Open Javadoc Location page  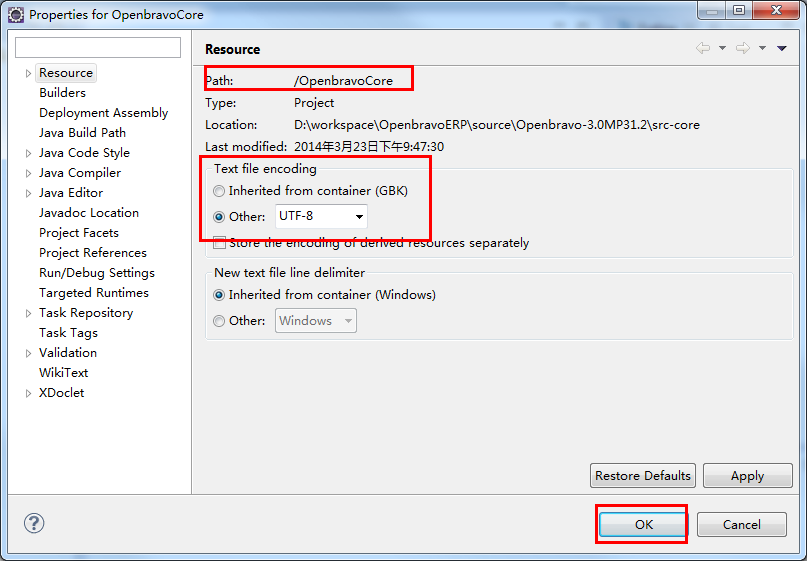(x=89, y=213)
